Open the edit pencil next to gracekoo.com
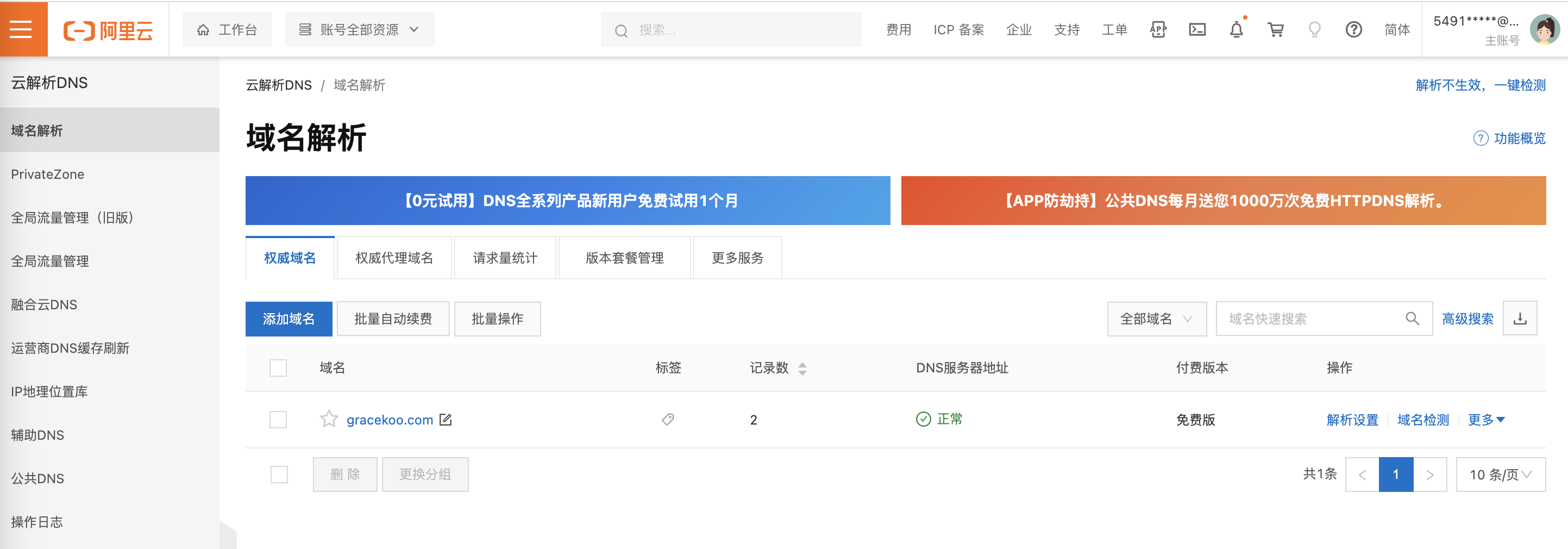This screenshot has width=1568, height=549. click(x=446, y=419)
